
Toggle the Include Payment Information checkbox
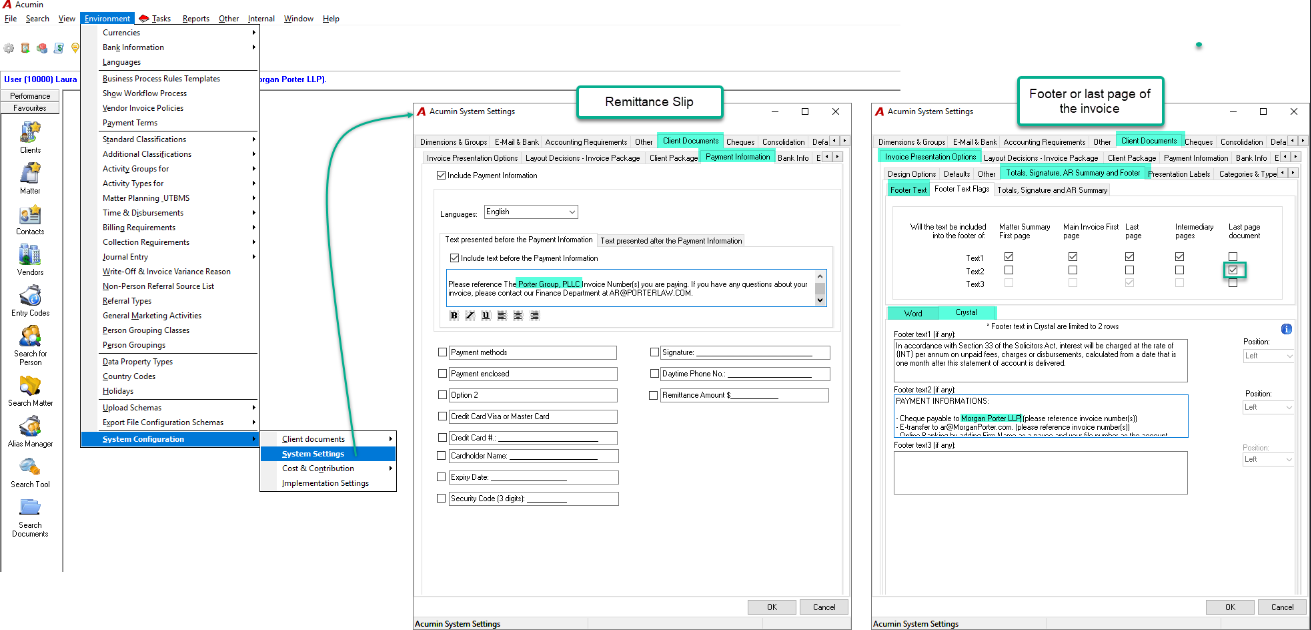point(442,176)
